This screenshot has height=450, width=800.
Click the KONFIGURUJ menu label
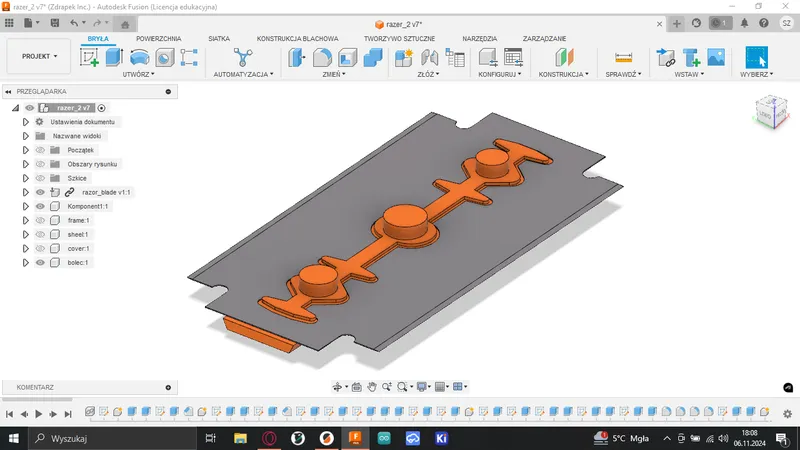coord(498,74)
